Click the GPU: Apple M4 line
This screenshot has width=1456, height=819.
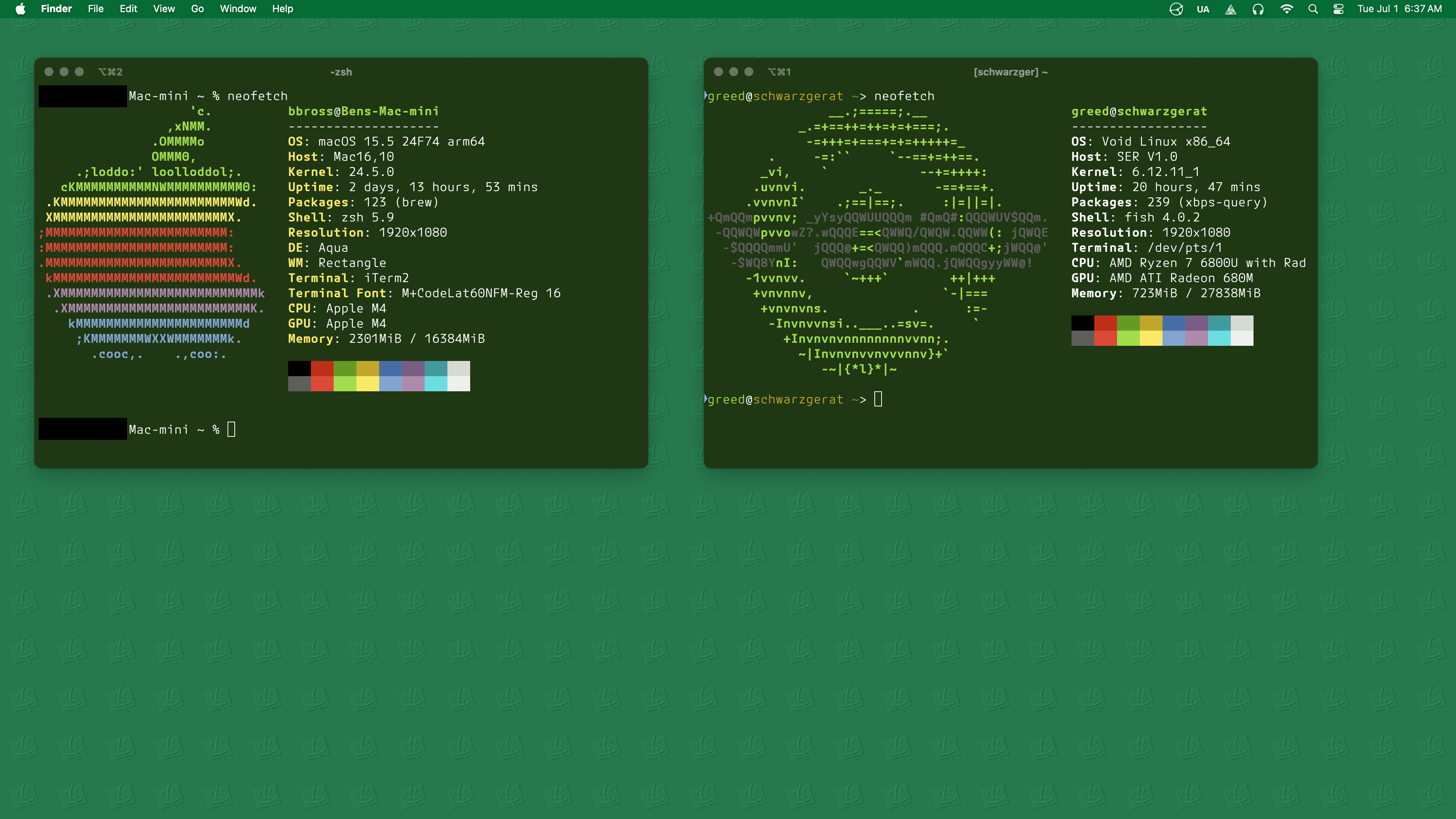pos(337,324)
